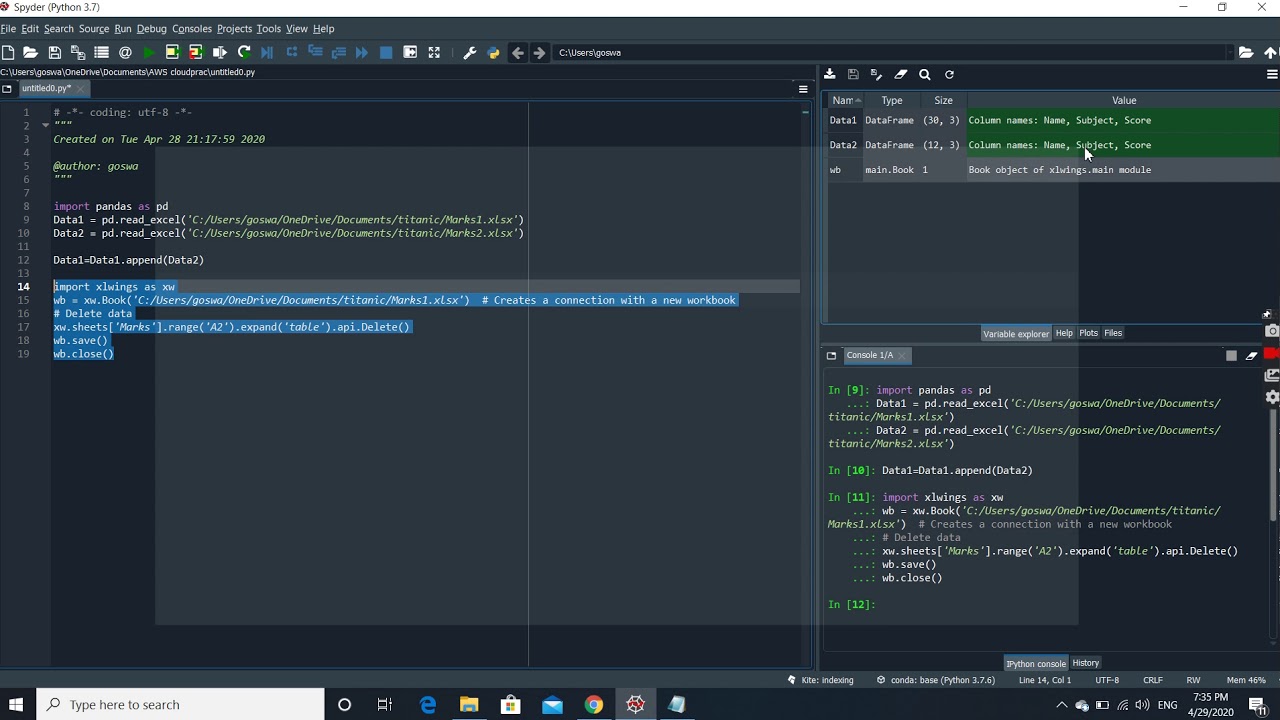The width and height of the screenshot is (1280, 720).
Task: Close the Console 1/A tab
Action: coord(902,355)
